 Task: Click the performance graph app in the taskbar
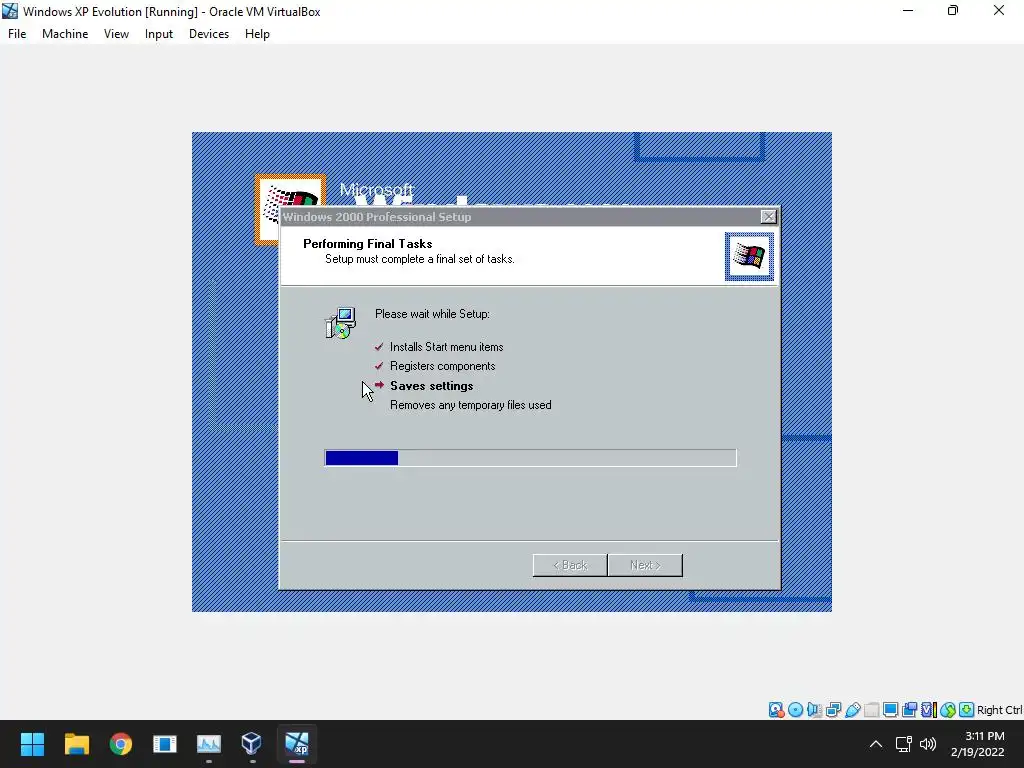point(209,744)
